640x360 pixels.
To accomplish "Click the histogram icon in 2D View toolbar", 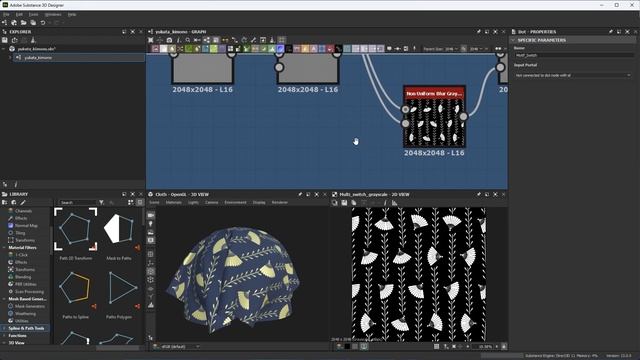I will pyautogui.click(x=395, y=202).
